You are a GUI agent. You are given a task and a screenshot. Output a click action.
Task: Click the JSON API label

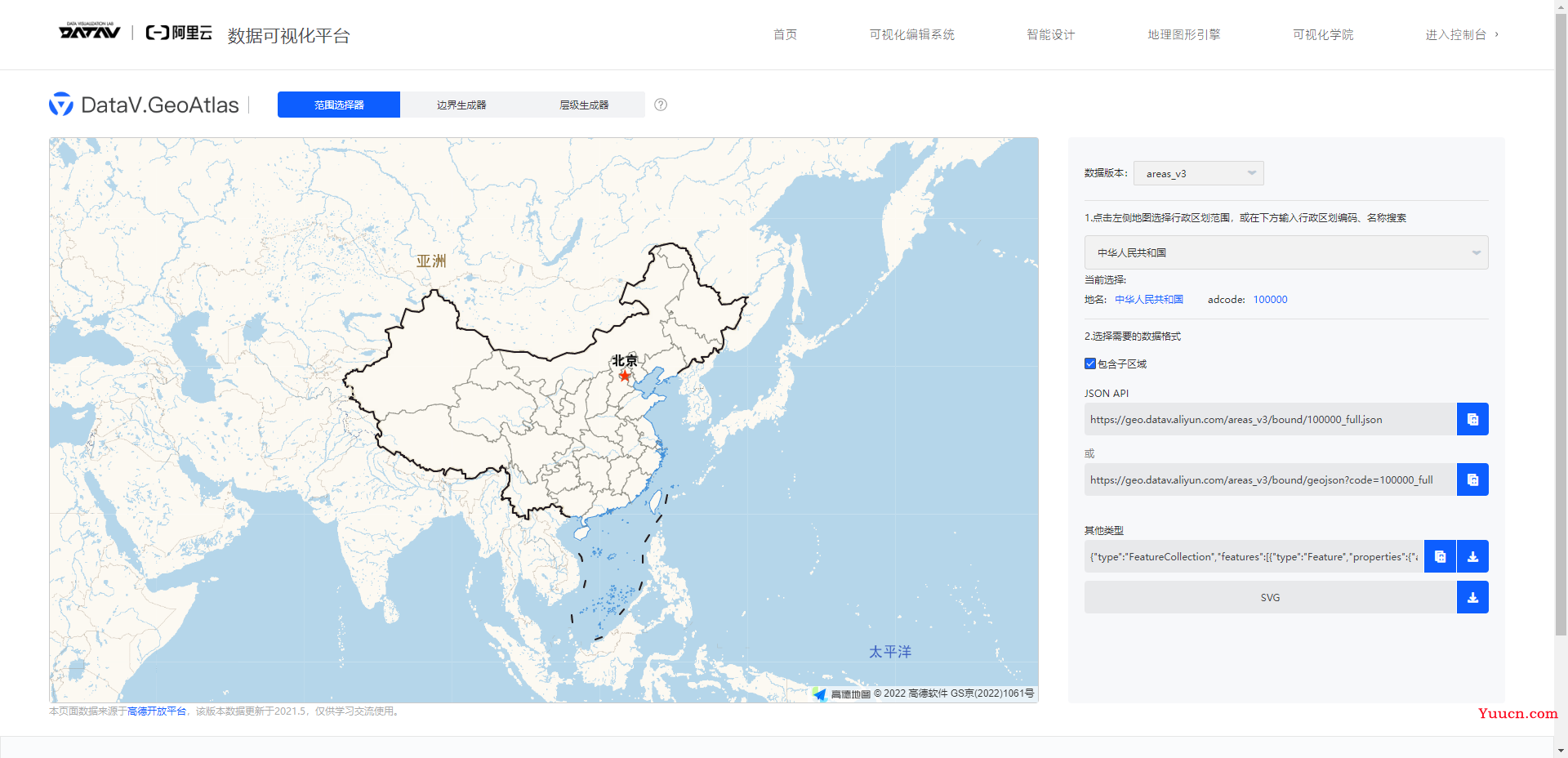click(x=1107, y=393)
